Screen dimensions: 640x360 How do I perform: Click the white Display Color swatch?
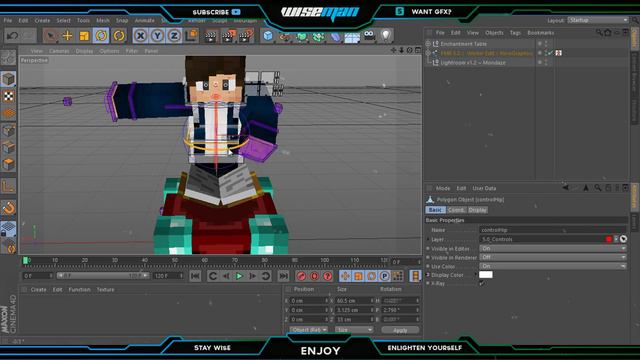(486, 275)
